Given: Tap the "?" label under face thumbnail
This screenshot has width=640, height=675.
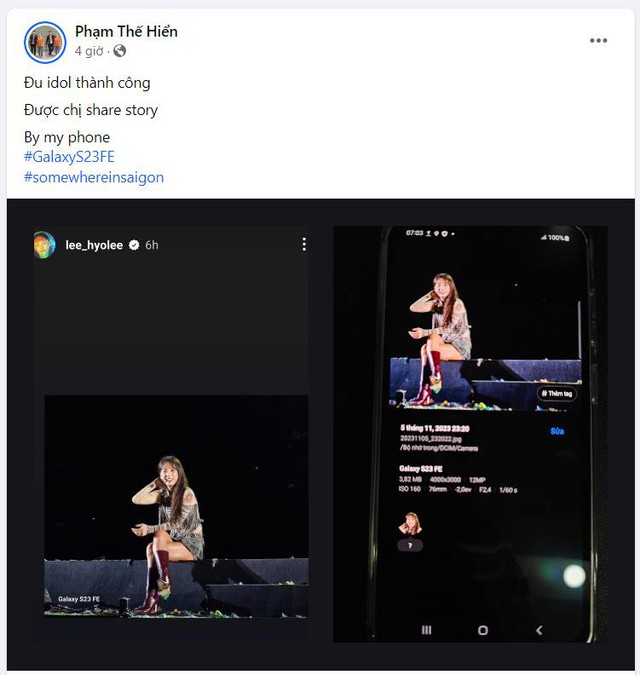Looking at the screenshot, I should (x=410, y=545).
